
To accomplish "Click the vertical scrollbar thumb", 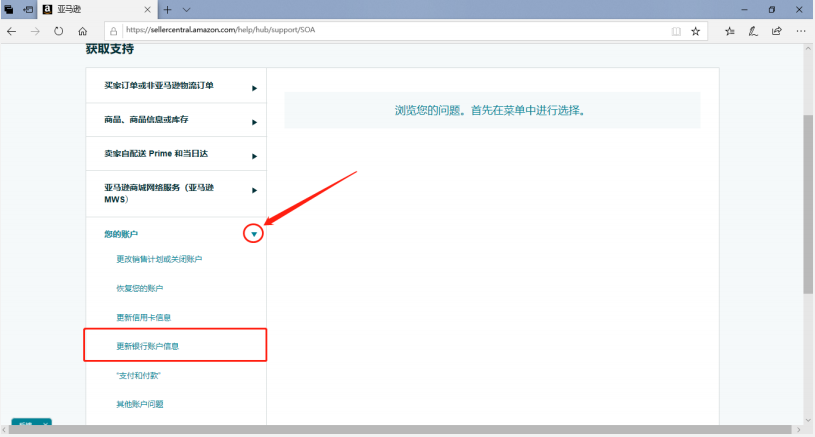I will tap(808, 204).
